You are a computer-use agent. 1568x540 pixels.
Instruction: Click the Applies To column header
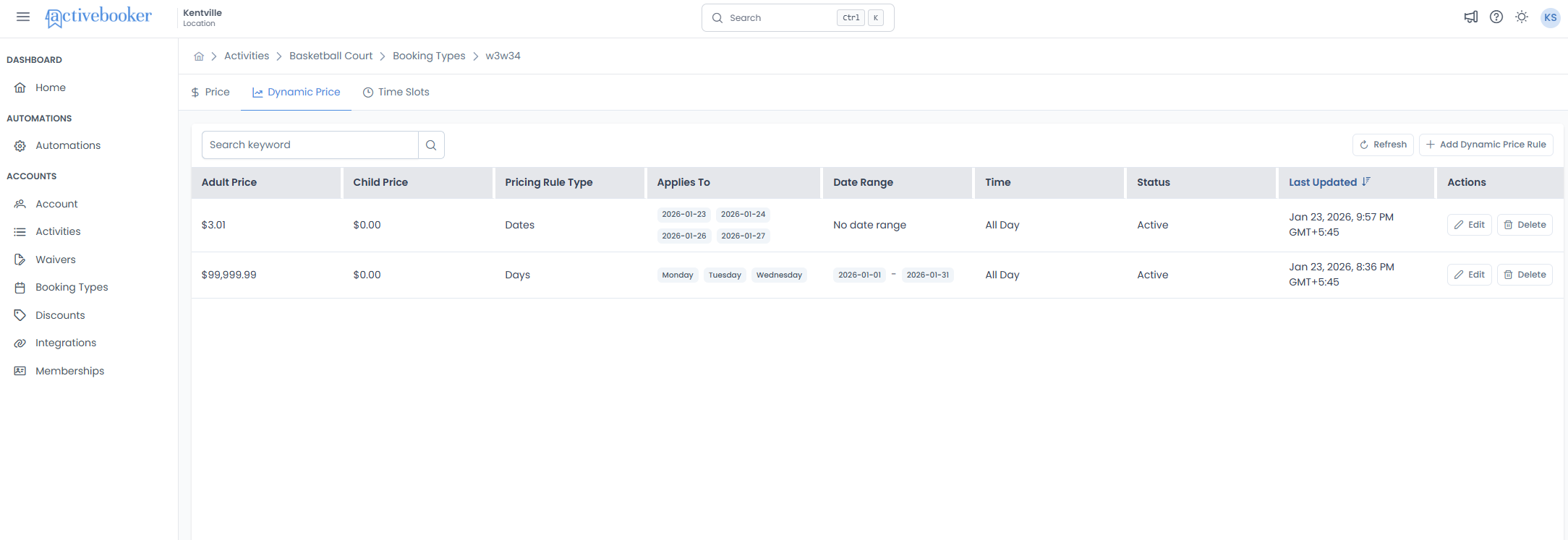click(x=733, y=182)
